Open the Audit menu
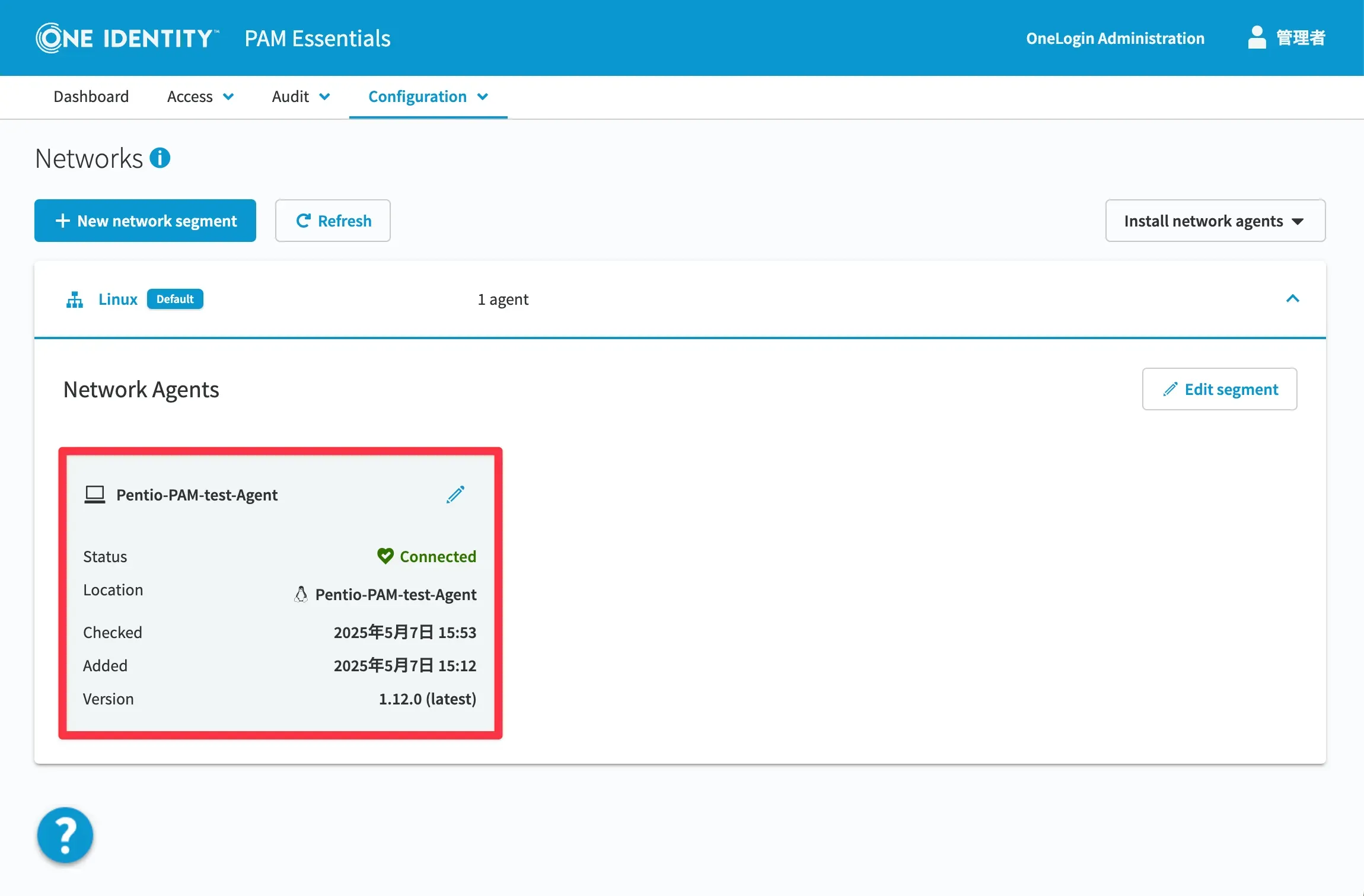Viewport: 1364px width, 896px height. tap(301, 97)
